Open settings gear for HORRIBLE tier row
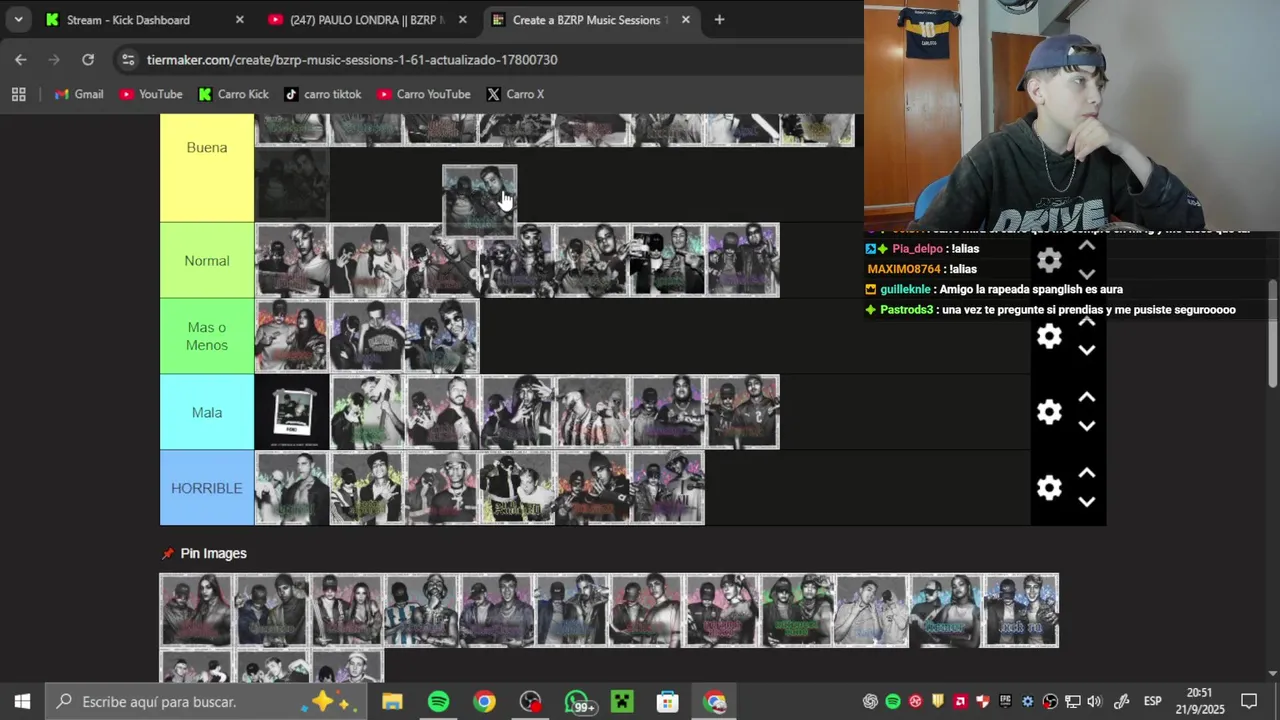1280x720 pixels. 1049,488
